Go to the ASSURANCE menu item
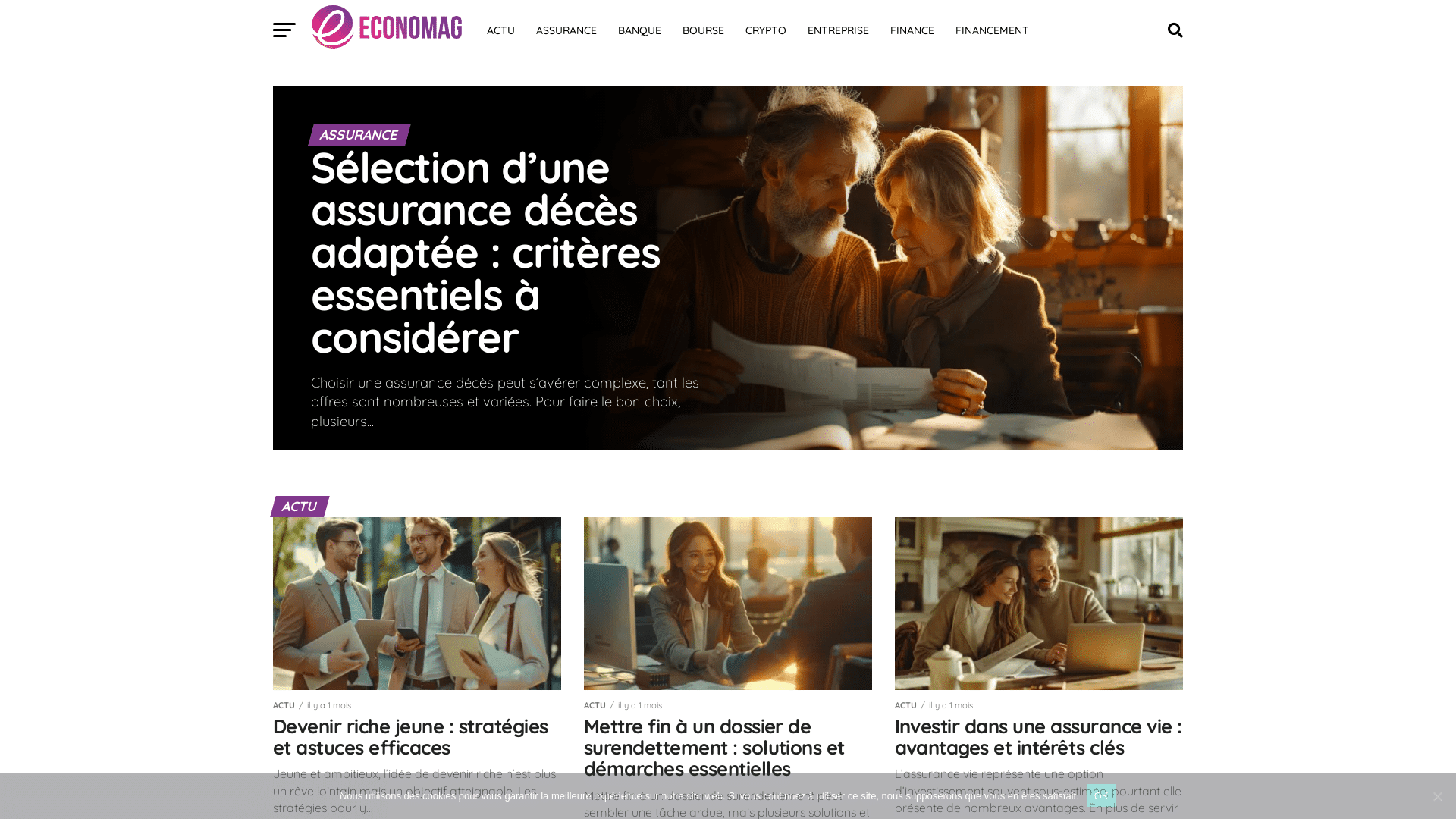The image size is (1456, 819). pyautogui.click(x=566, y=30)
